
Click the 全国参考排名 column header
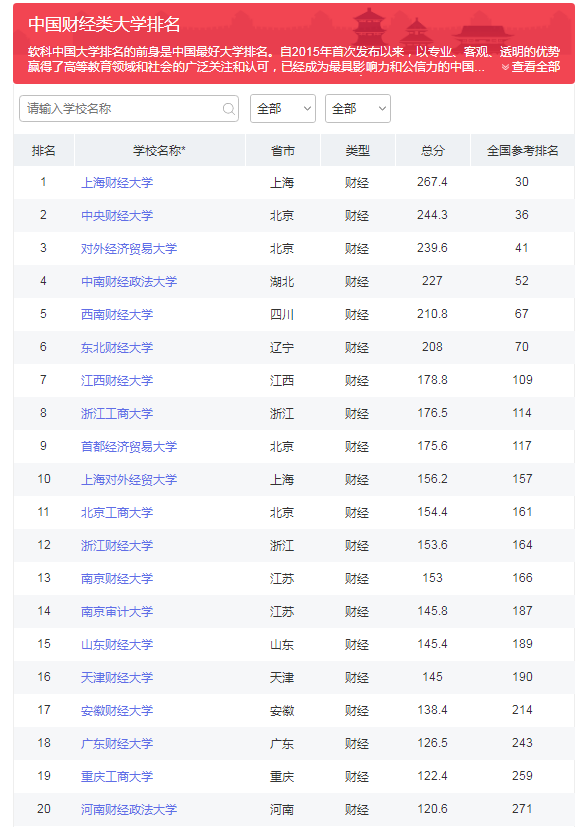(522, 150)
